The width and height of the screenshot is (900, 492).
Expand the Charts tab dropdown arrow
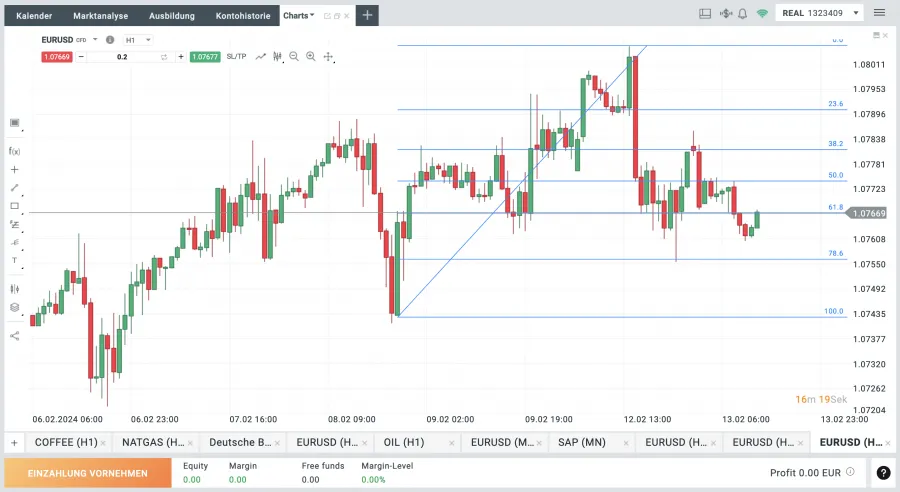click(312, 16)
